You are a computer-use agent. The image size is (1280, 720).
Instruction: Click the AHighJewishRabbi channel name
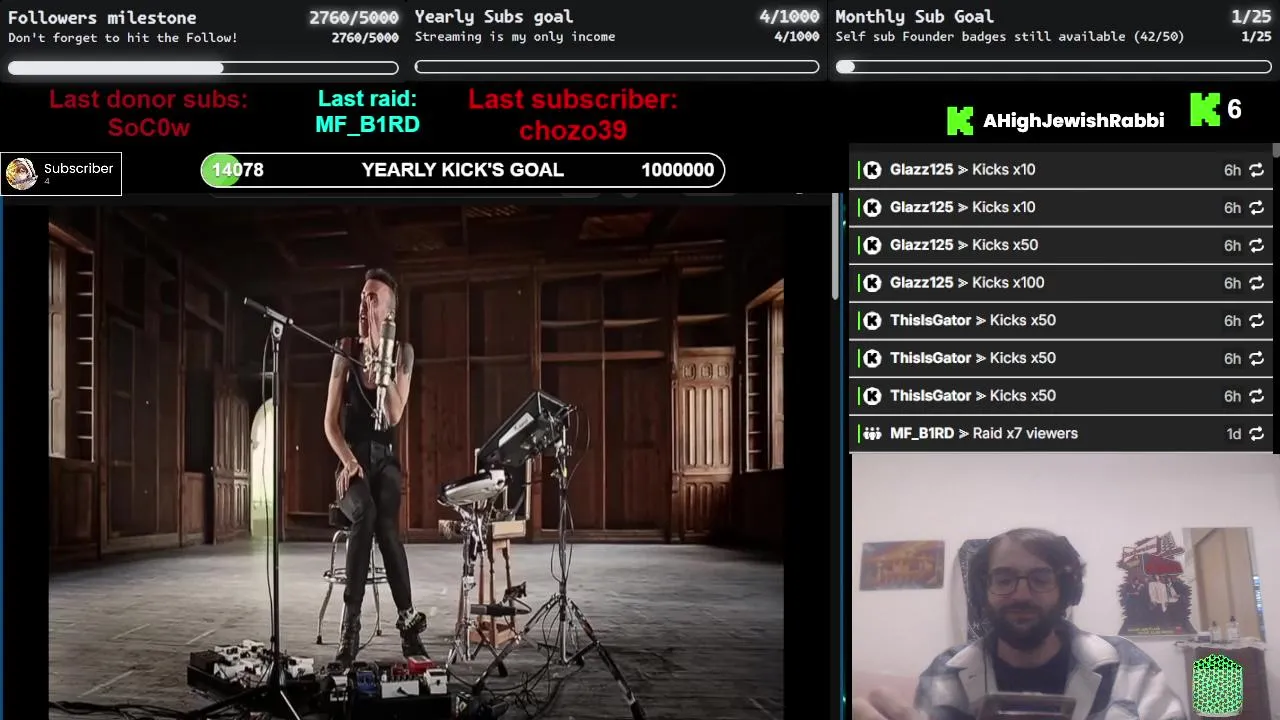click(x=1073, y=121)
